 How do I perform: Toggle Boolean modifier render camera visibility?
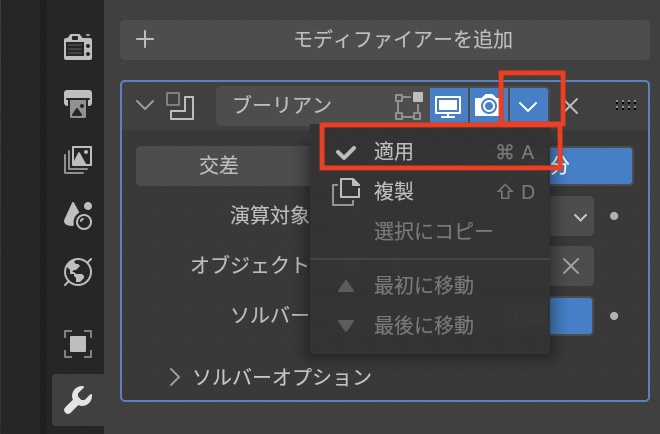point(487,105)
